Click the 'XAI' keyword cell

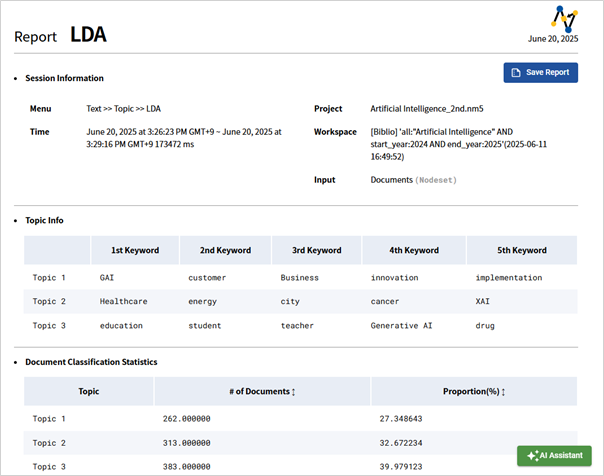coord(482,302)
